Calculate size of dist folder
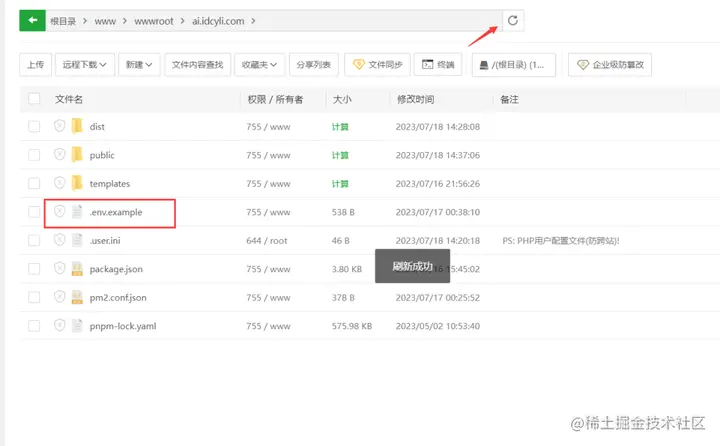The image size is (720, 446). [x=340, y=127]
